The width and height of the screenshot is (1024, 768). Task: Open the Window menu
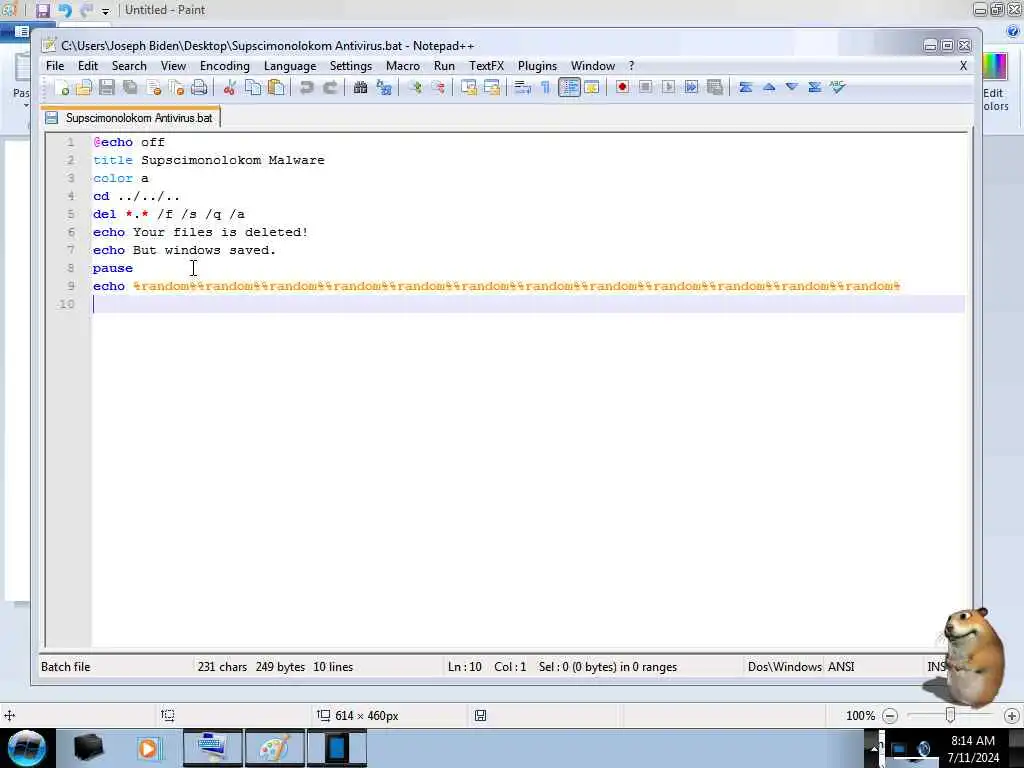click(593, 66)
